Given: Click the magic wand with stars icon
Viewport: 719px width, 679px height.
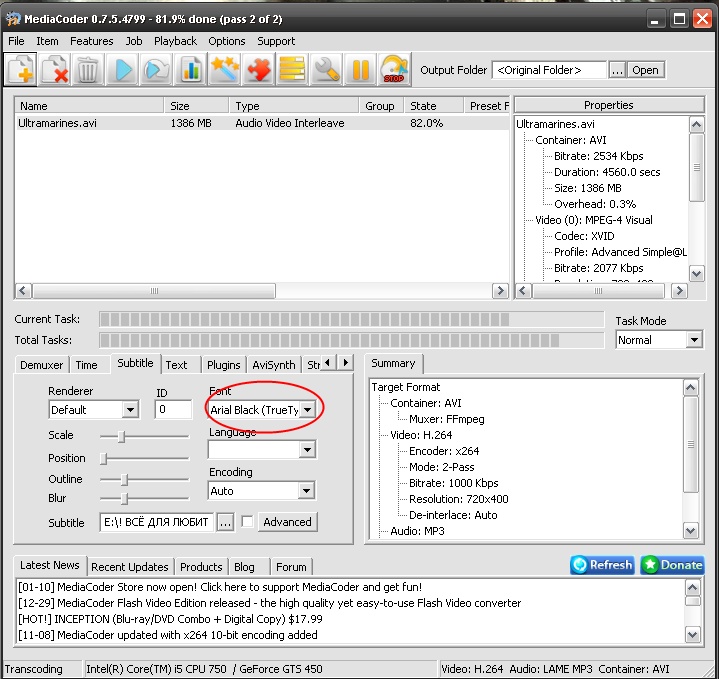Looking at the screenshot, I should 224,70.
